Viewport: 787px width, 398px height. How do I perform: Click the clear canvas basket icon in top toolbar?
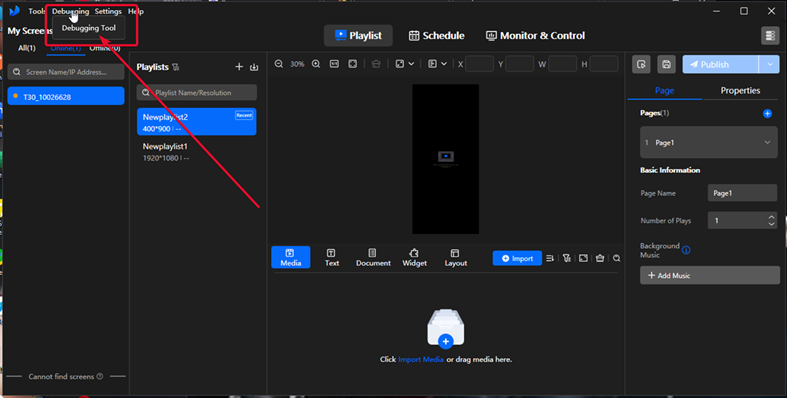pos(376,64)
